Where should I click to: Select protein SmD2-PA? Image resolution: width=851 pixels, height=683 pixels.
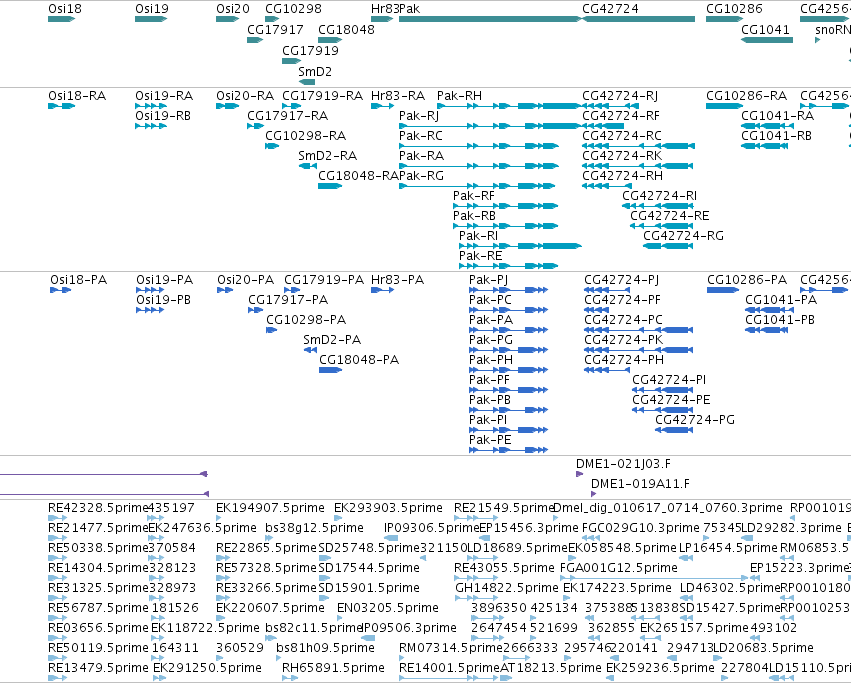[332, 340]
